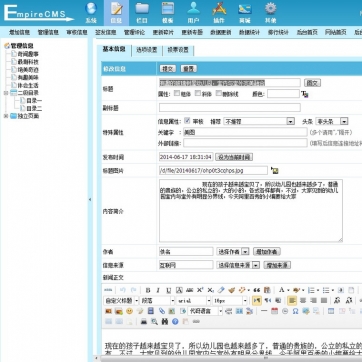Click the Bold B icon in editor
The height and width of the screenshot is (362, 362).
pyautogui.click(x=148, y=290)
